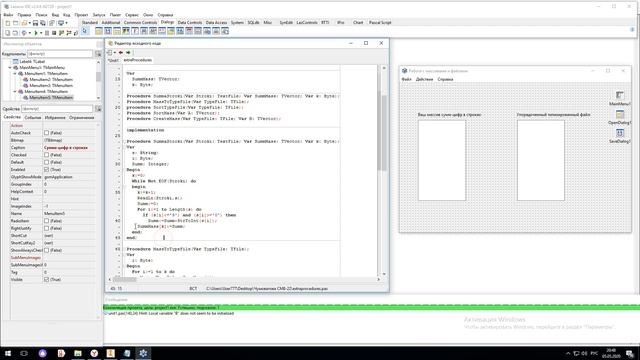Viewport: 640px width, 360px height.
Task: Click the component filter clear button
Action: pos(98,54)
